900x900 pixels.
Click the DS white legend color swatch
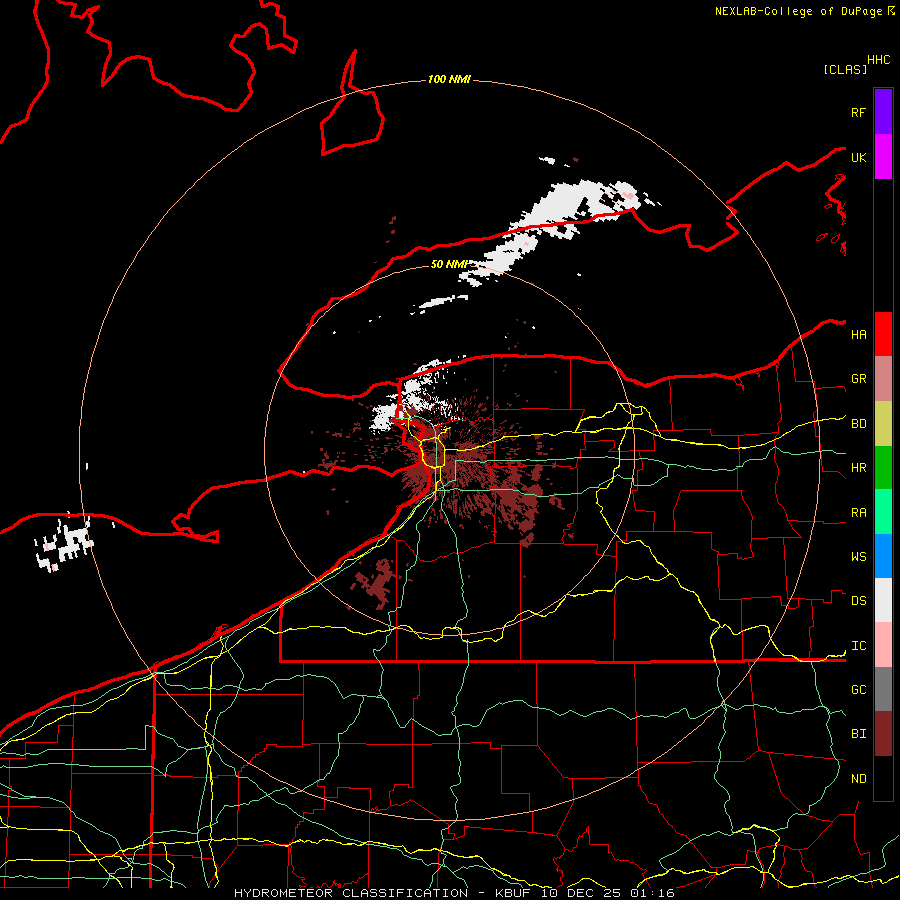coord(883,600)
